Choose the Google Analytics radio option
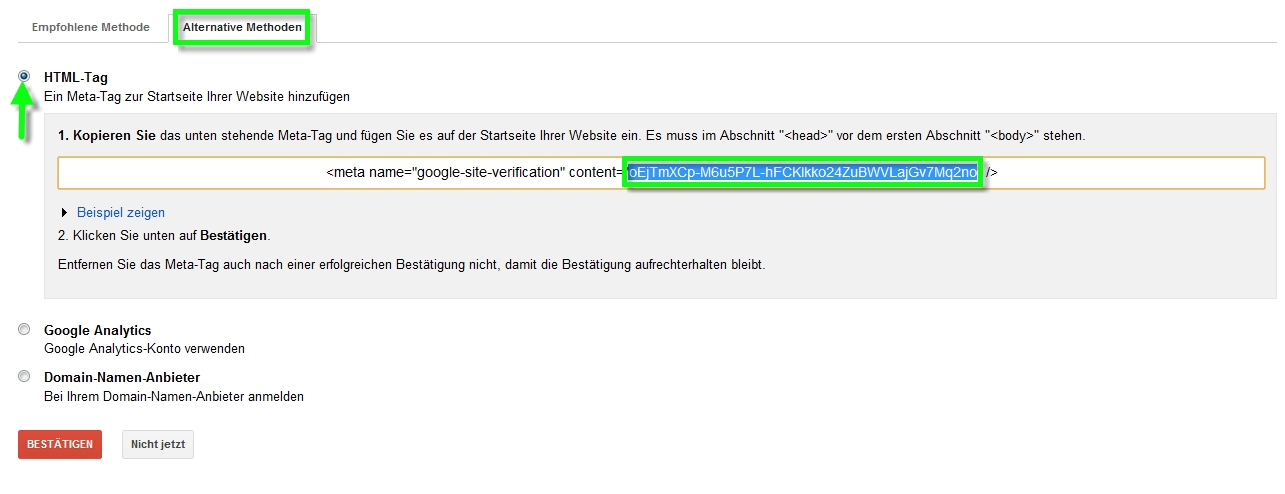 24,329
